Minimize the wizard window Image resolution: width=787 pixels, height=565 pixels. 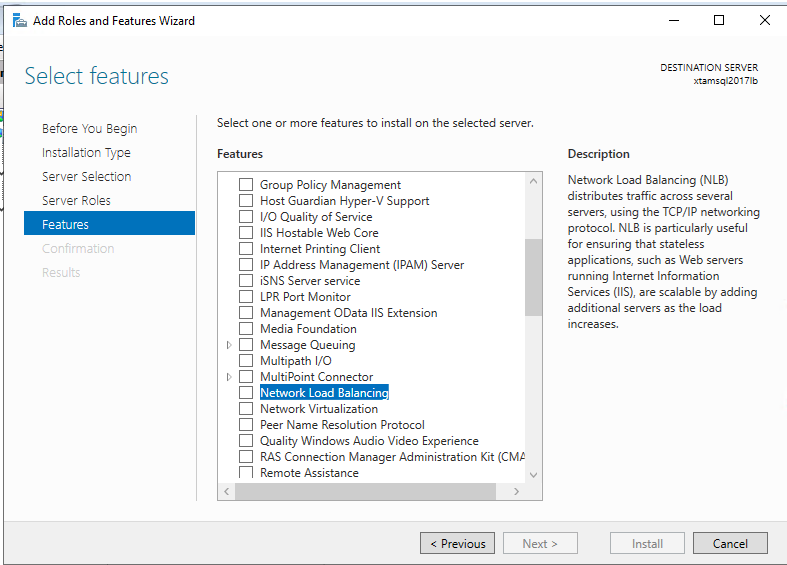coord(673,20)
